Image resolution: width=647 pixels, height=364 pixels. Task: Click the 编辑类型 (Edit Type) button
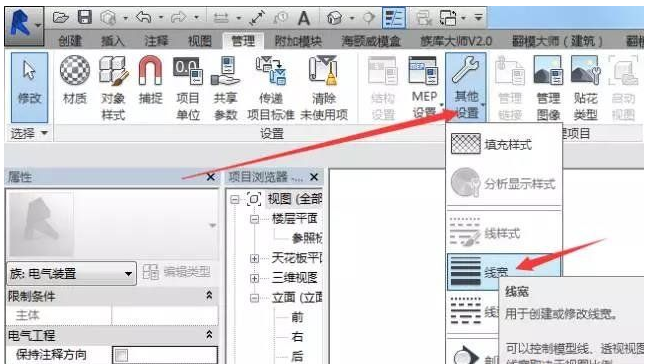coord(176,272)
